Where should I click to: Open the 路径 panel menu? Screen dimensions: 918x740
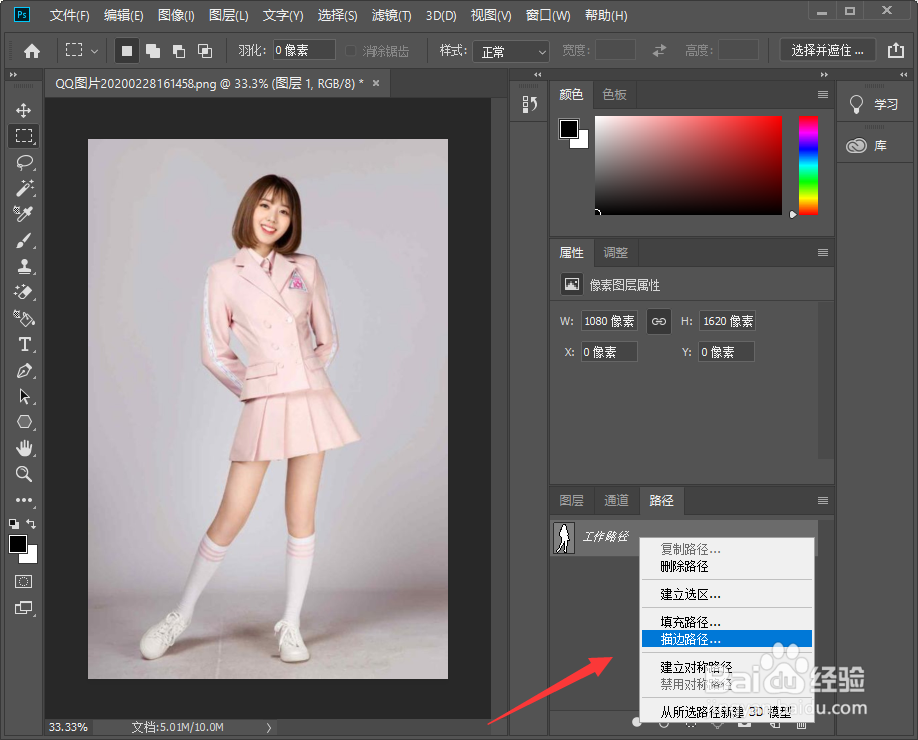tap(822, 500)
